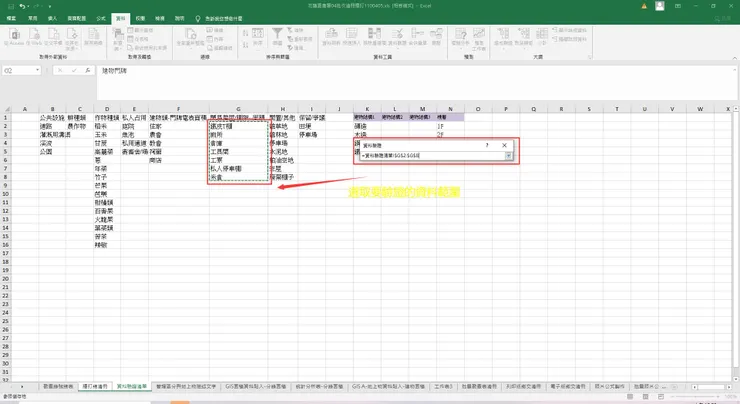Open the Formulas (公式) tab
Viewport: 740px width, 404px height.
click(x=101, y=18)
